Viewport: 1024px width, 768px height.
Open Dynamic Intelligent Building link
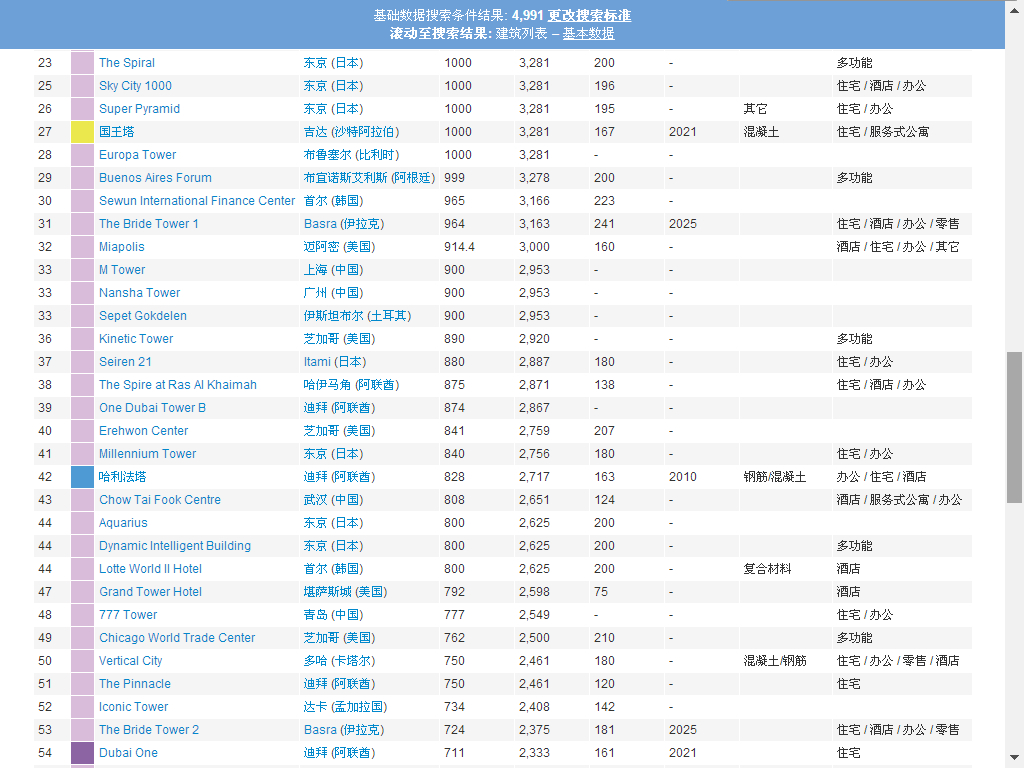[x=174, y=545]
